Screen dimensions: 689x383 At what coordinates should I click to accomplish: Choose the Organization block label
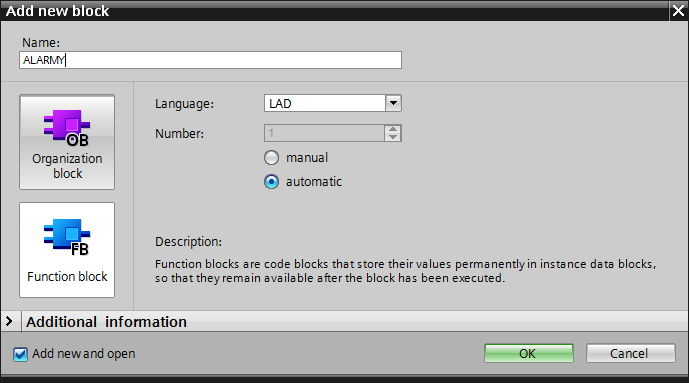click(67, 166)
